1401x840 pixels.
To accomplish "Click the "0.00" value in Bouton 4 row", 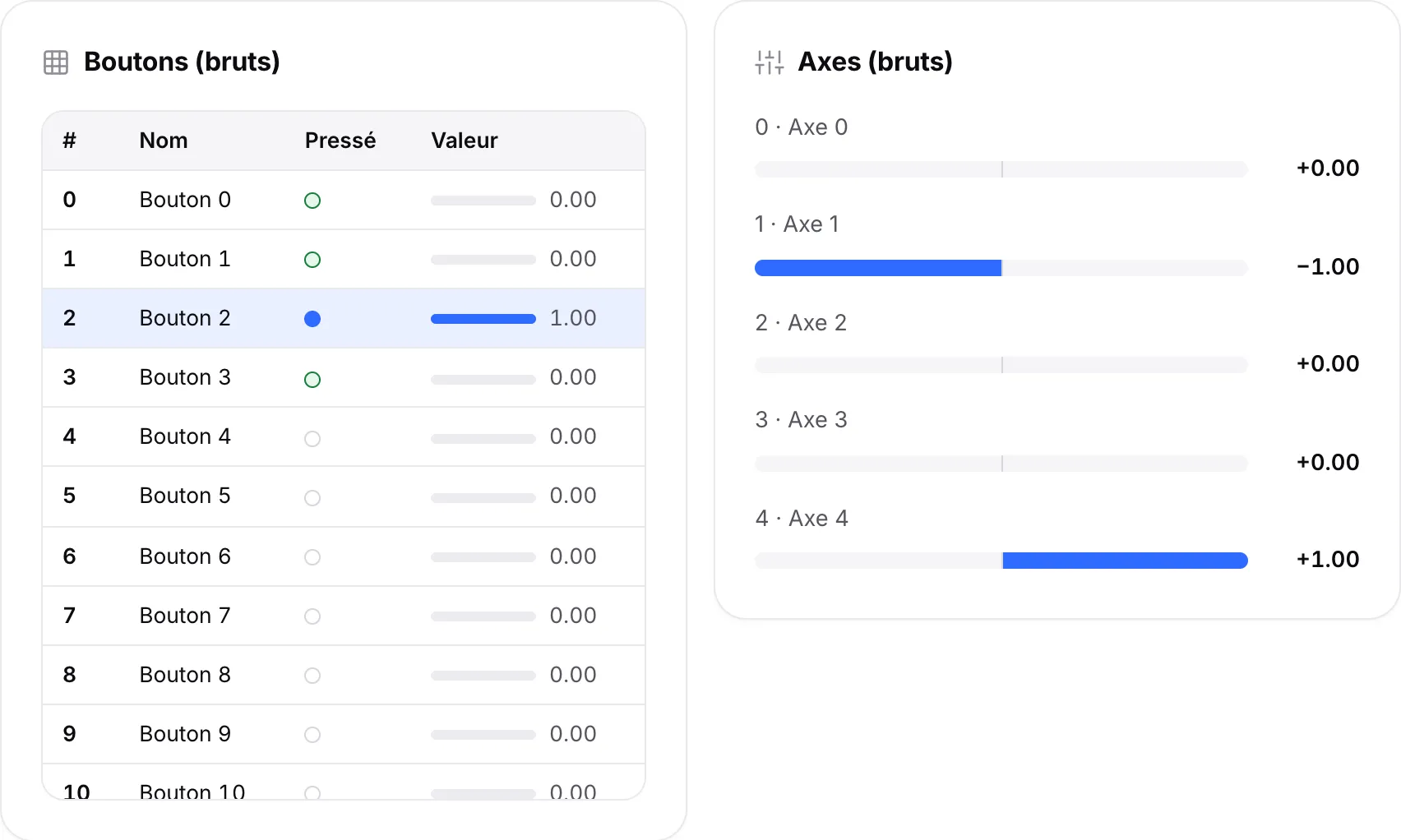I will [573, 436].
